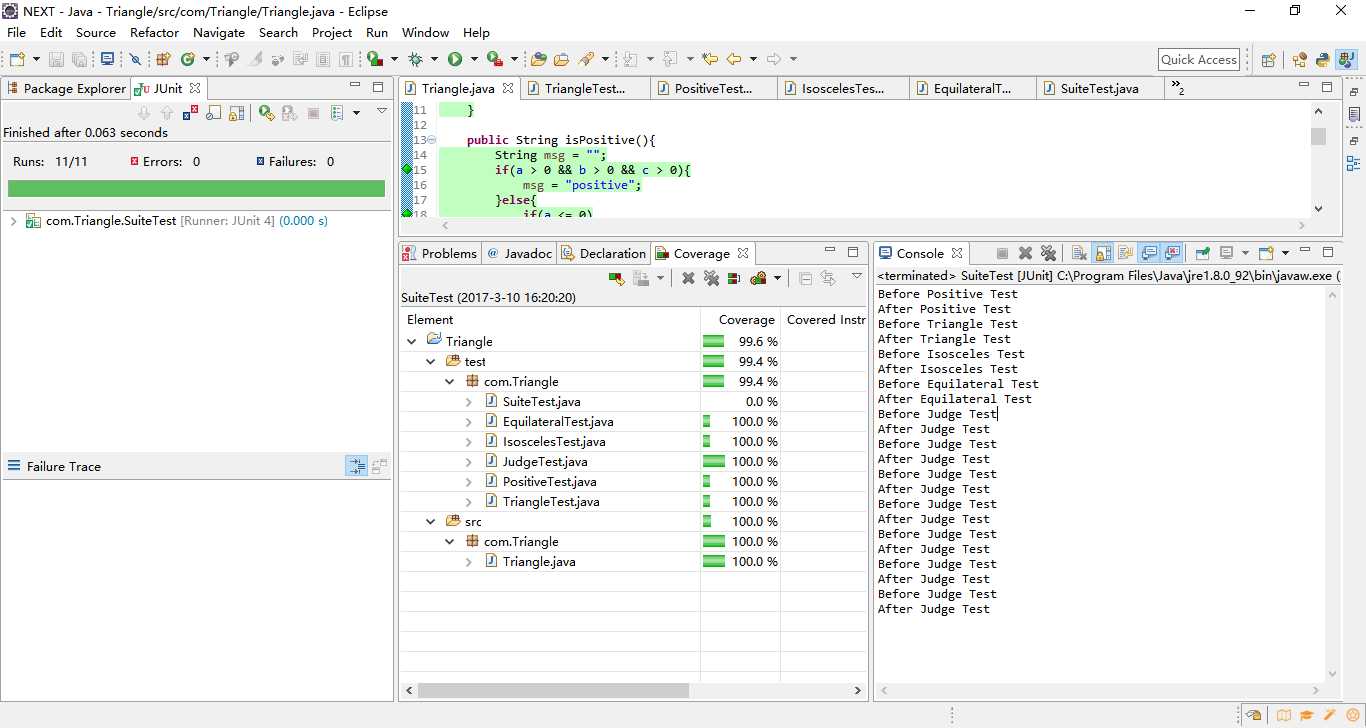Toggle Collapse All in Coverage view

click(x=805, y=278)
